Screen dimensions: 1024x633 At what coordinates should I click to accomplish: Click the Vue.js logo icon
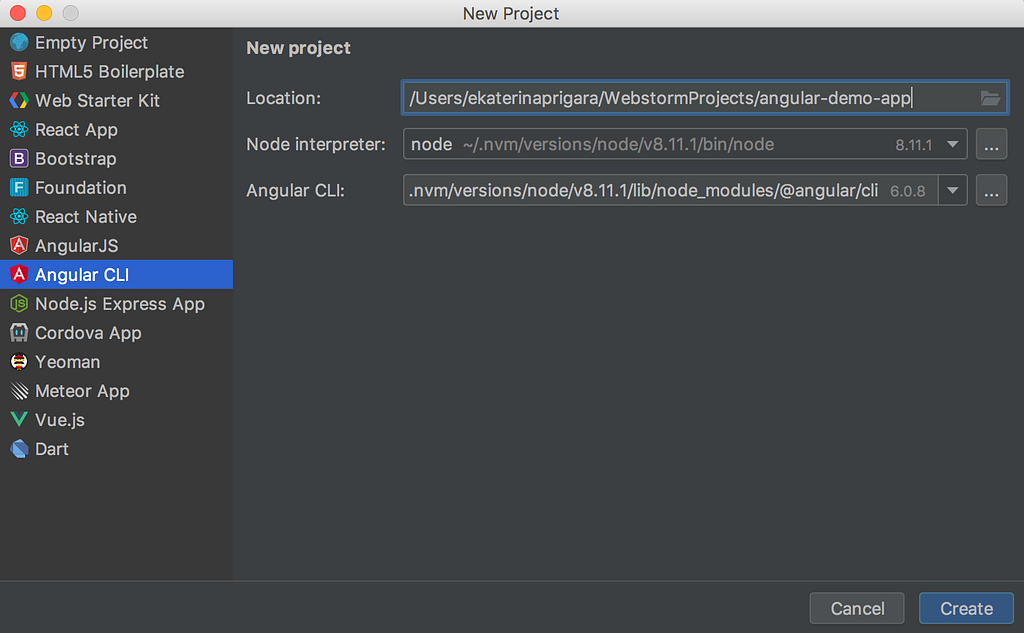click(19, 420)
